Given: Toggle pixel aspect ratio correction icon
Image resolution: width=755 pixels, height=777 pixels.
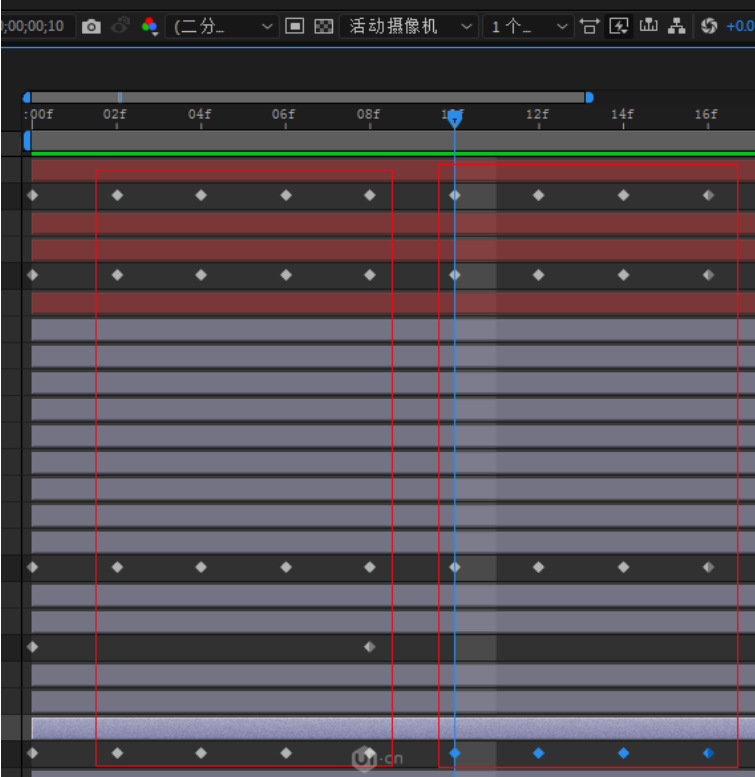Looking at the screenshot, I should [x=590, y=26].
